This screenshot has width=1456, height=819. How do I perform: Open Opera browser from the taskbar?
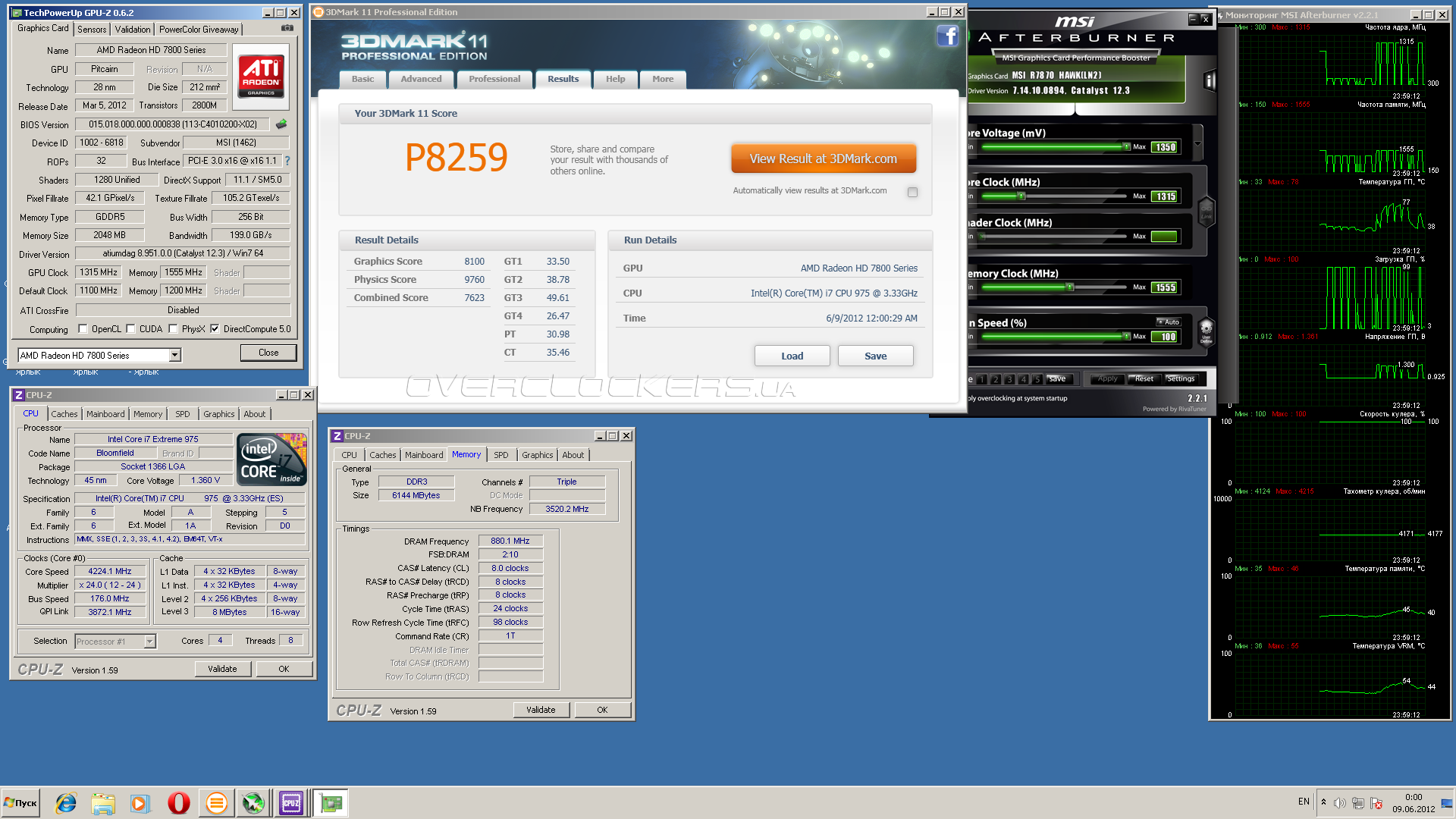click(x=178, y=802)
